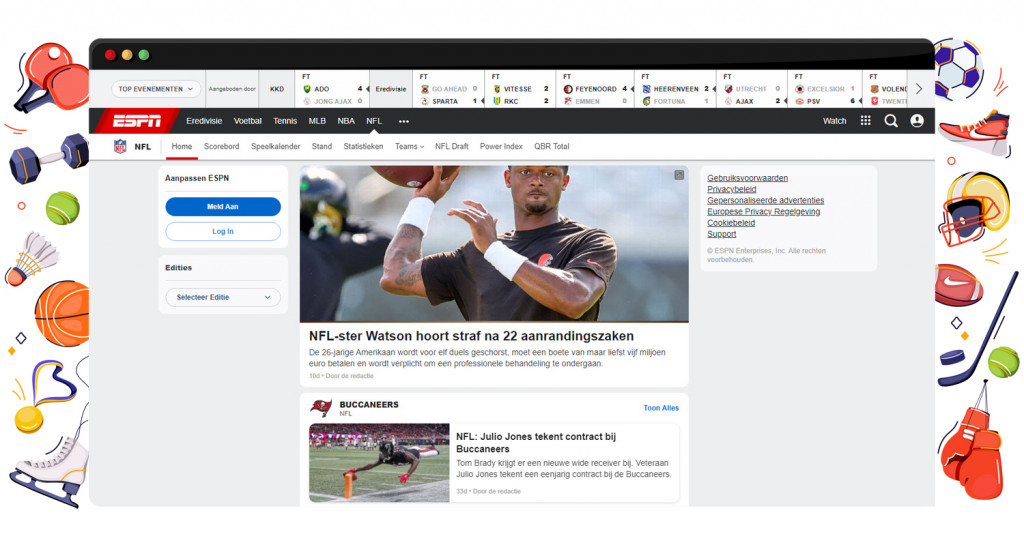Open the Power Index tab

(501, 146)
